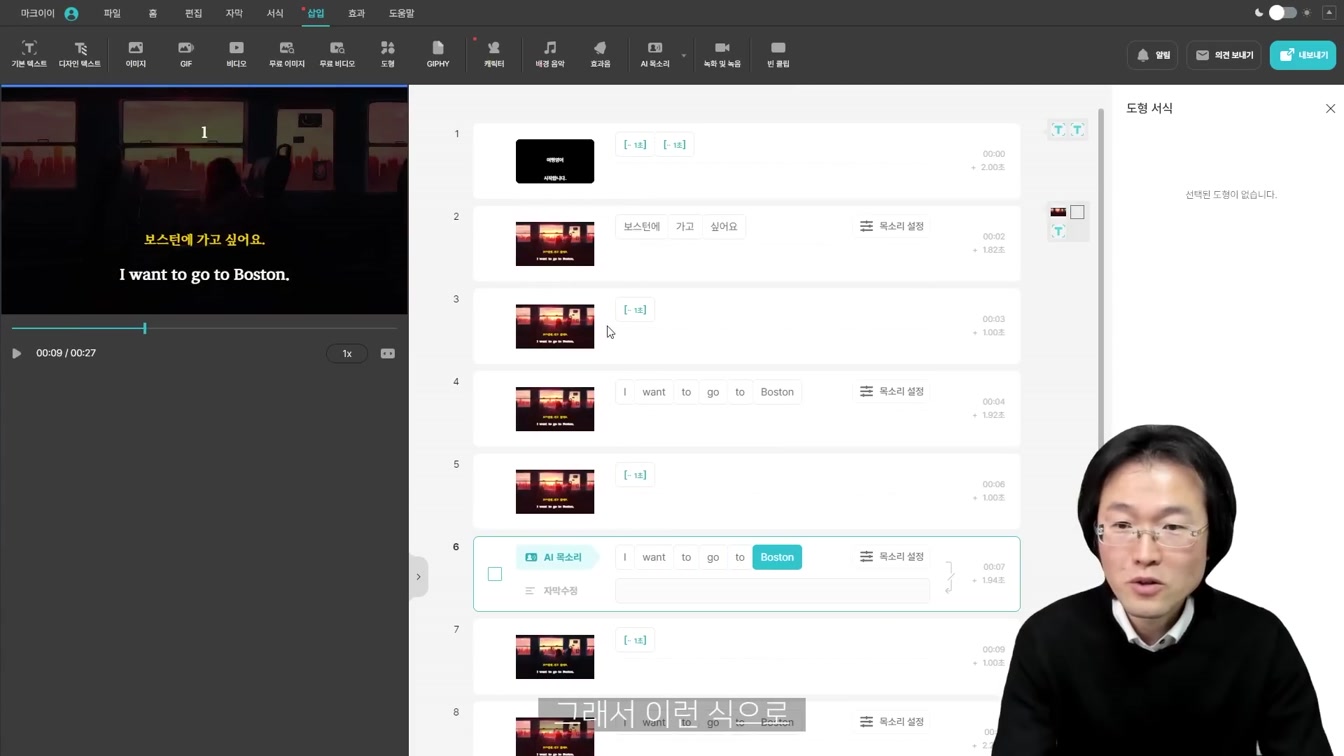Click the word go in clip 6
Viewport: 1344px width, 756px height.
pyautogui.click(x=713, y=557)
